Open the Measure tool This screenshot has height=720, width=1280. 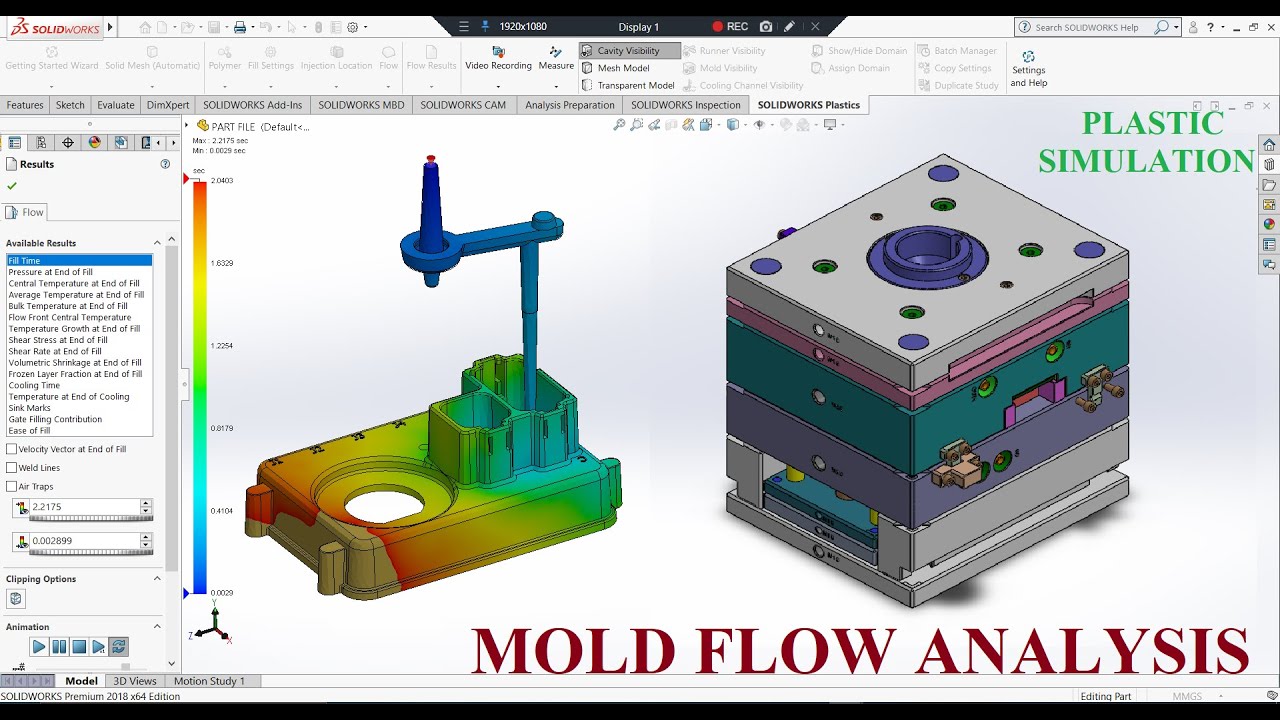[x=556, y=58]
